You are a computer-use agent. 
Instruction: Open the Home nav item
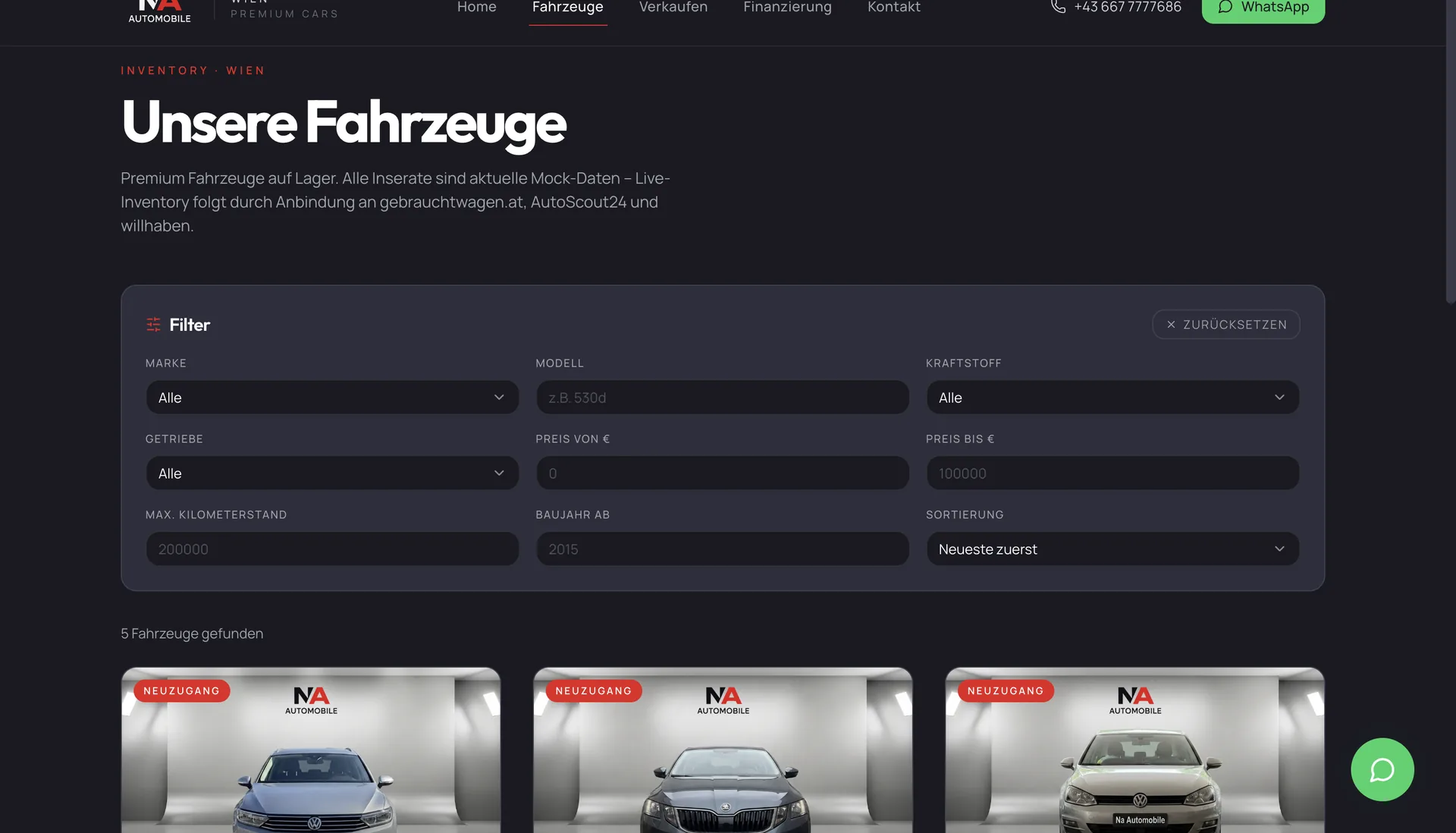click(476, 8)
